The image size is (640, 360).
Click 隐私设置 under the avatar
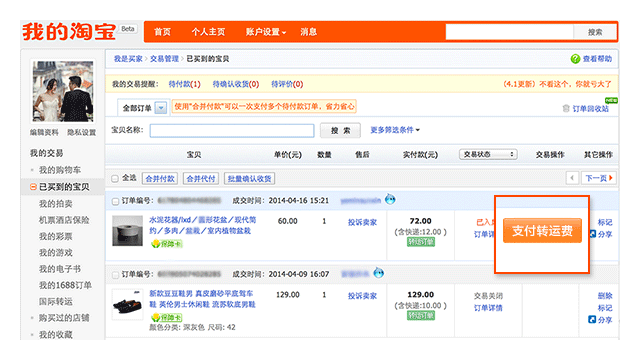tap(81, 132)
